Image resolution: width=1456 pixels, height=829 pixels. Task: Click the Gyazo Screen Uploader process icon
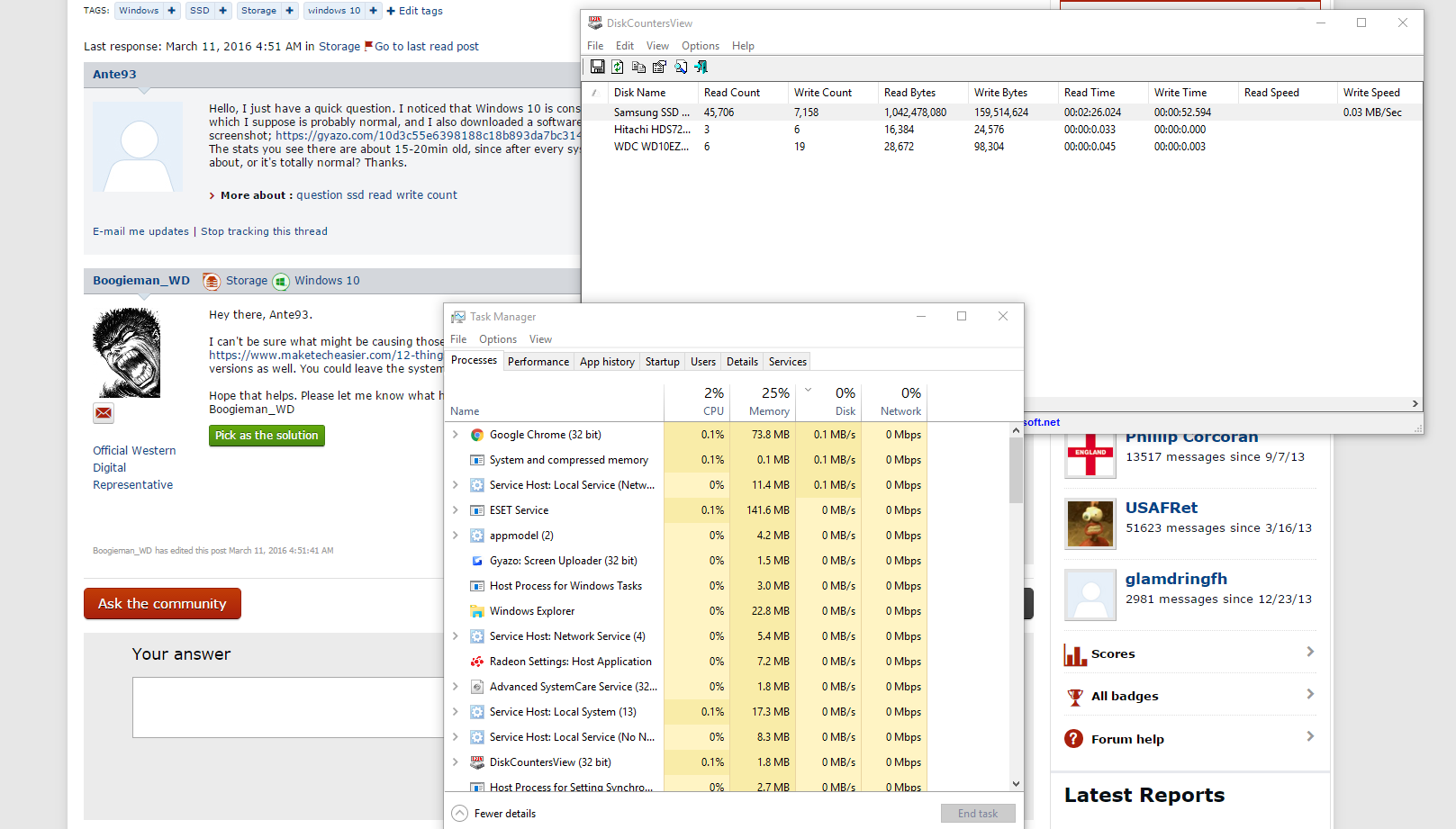tap(477, 561)
